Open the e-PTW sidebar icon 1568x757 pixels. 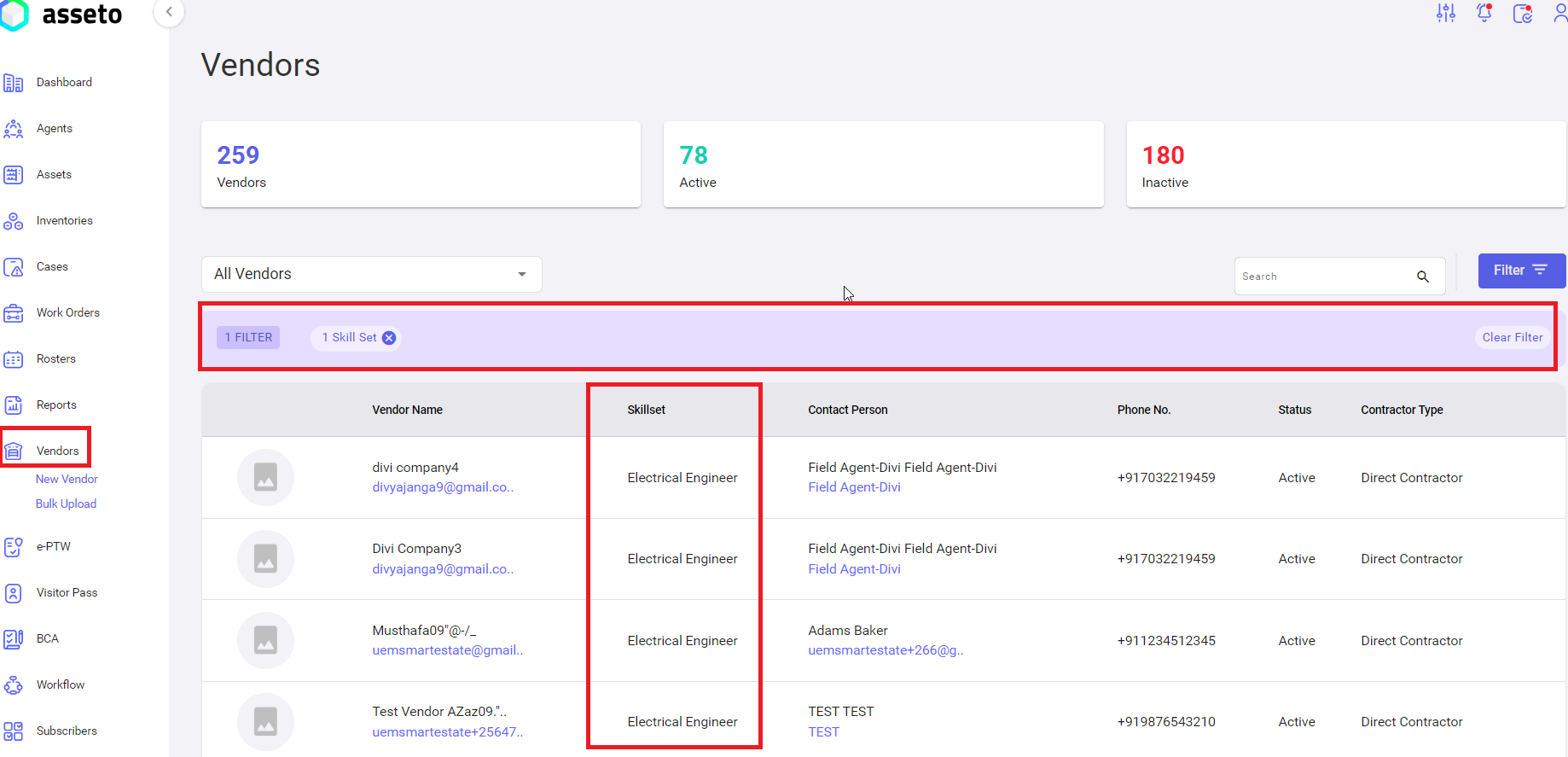(14, 547)
